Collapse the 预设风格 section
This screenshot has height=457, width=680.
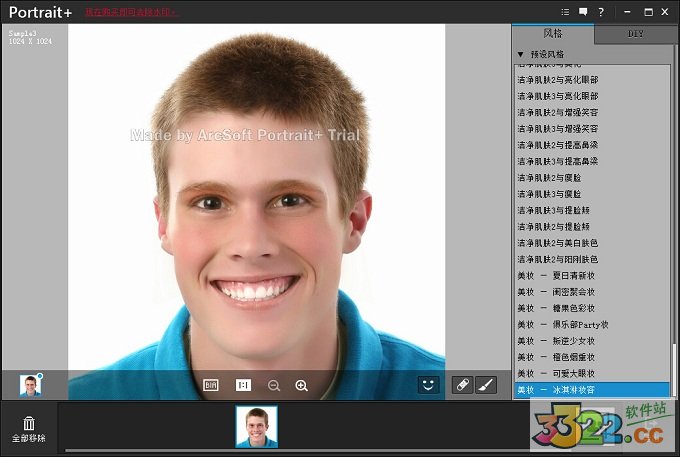pos(520,54)
